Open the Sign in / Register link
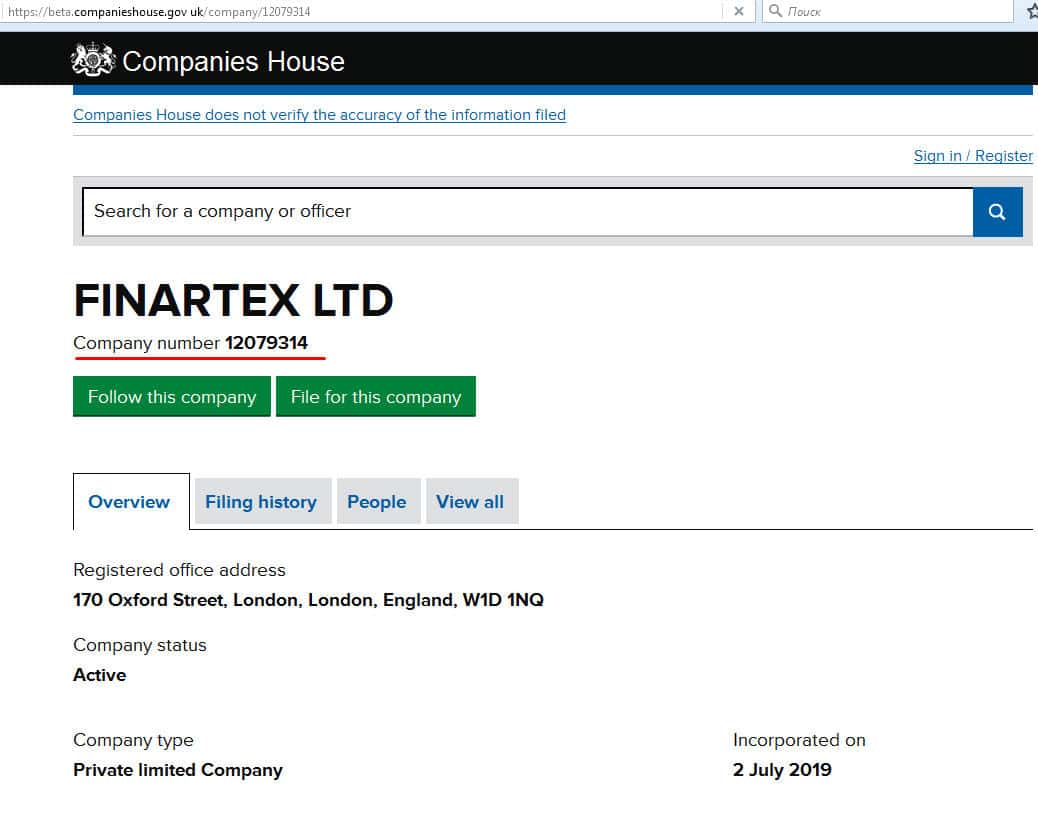 tap(972, 156)
